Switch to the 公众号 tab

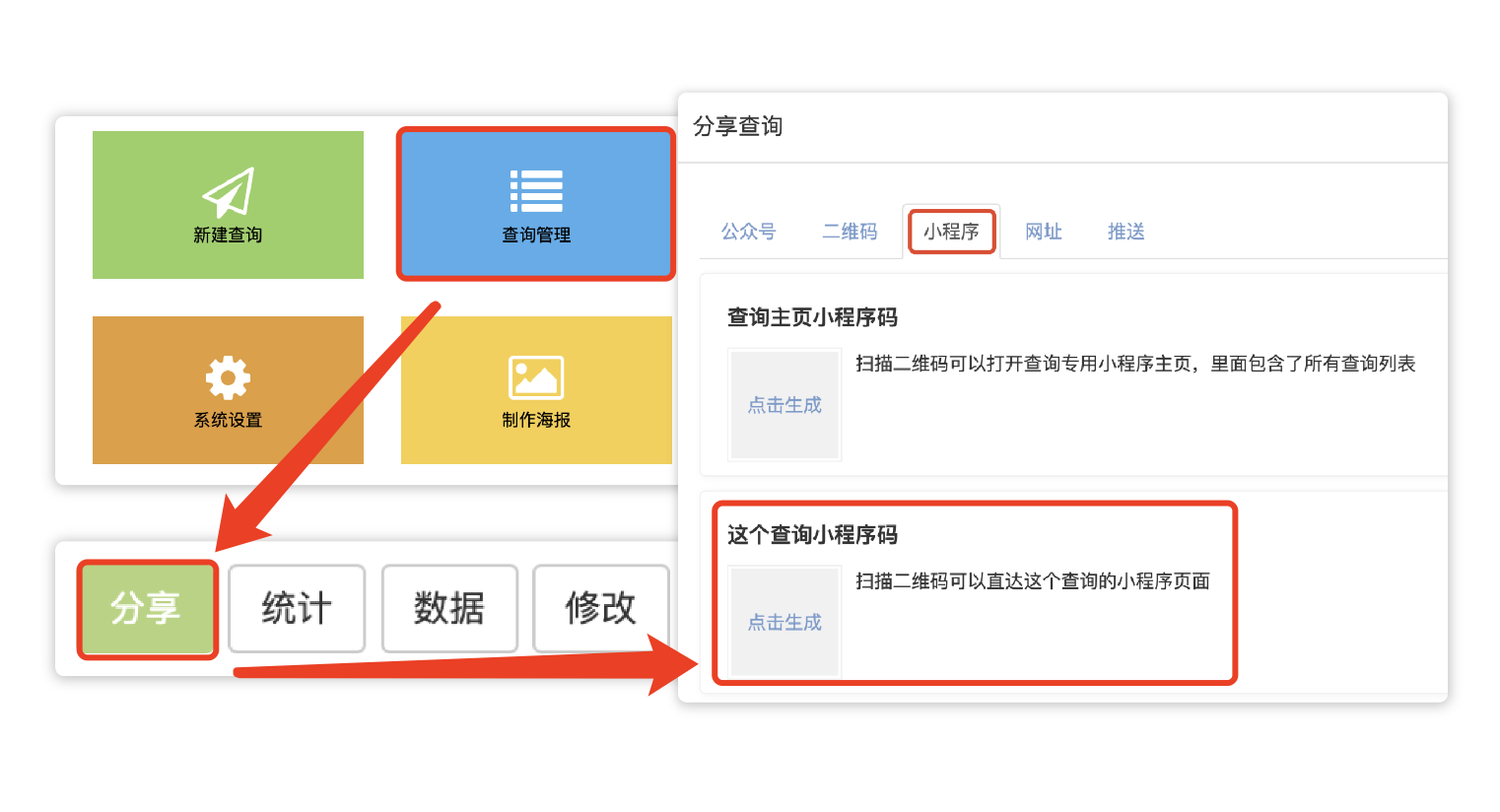click(749, 232)
